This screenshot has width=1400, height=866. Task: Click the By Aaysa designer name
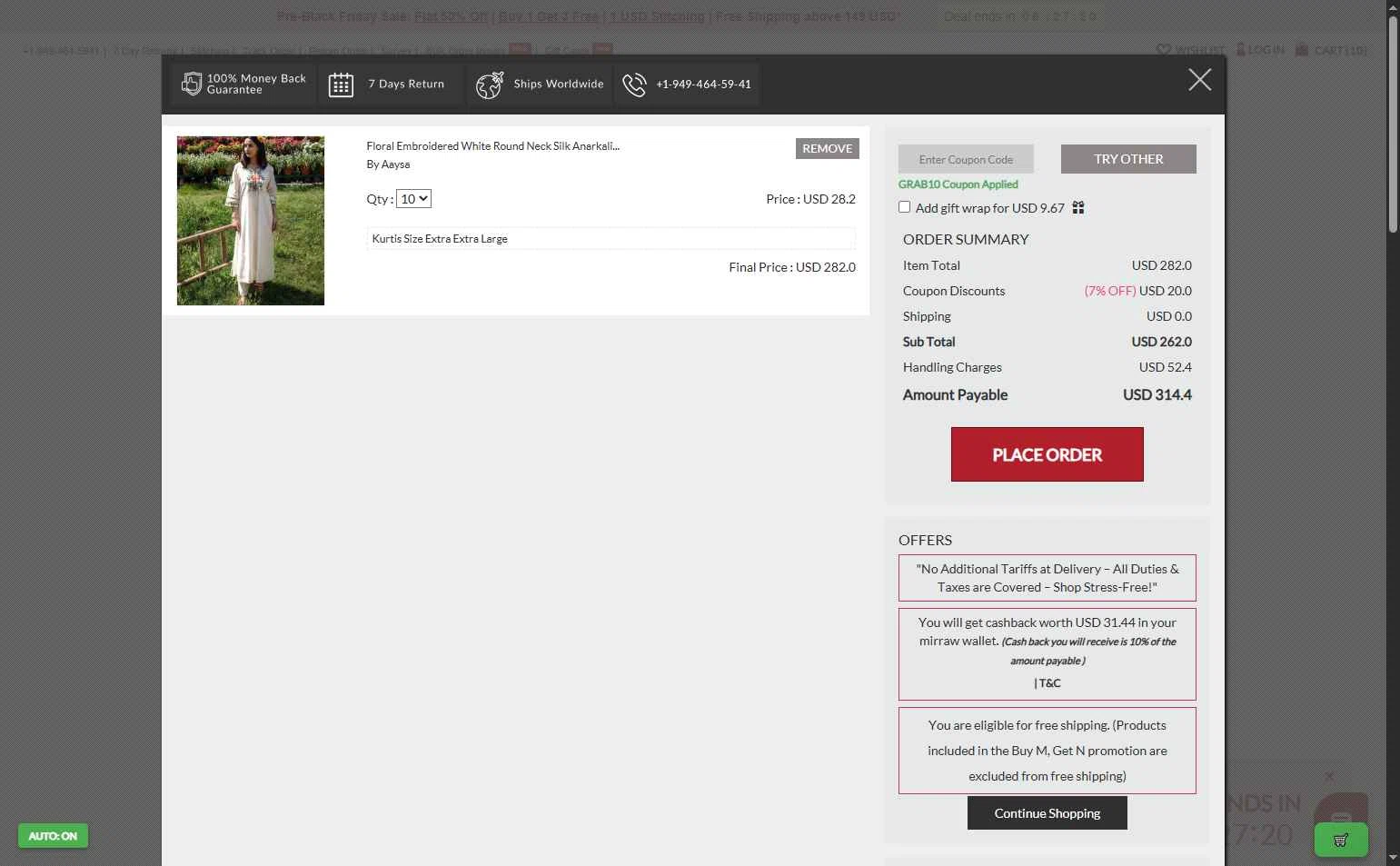tap(388, 164)
